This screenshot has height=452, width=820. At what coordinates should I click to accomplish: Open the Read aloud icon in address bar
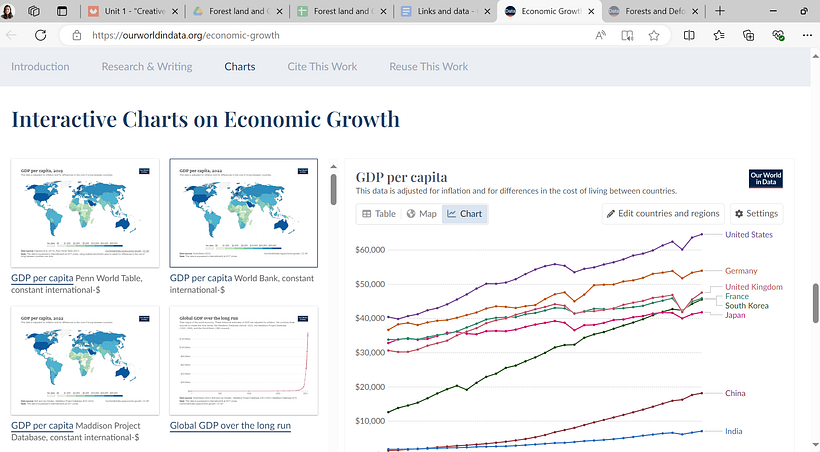[x=600, y=35]
